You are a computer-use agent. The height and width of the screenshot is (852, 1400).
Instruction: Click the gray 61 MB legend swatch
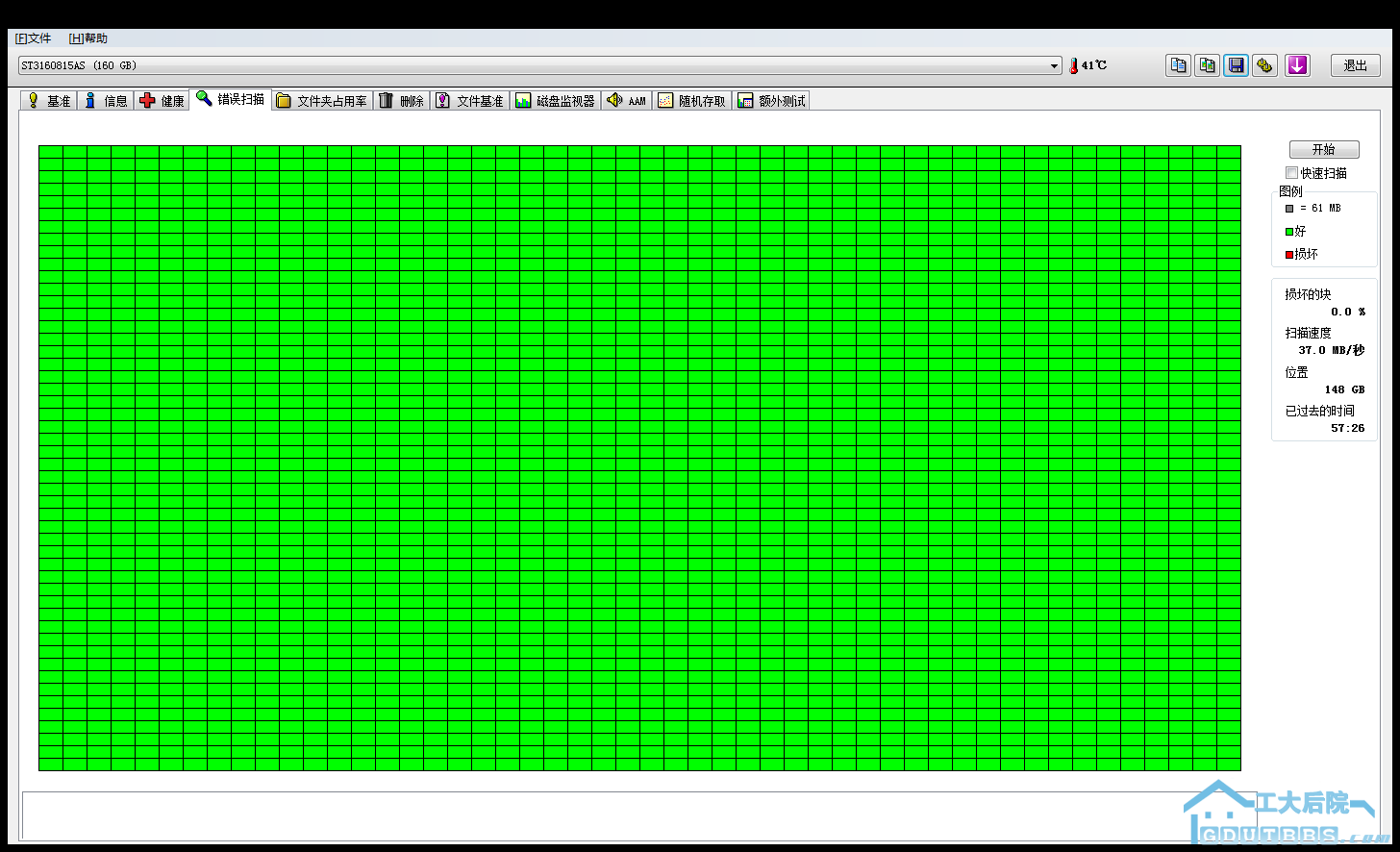pos(1289,209)
